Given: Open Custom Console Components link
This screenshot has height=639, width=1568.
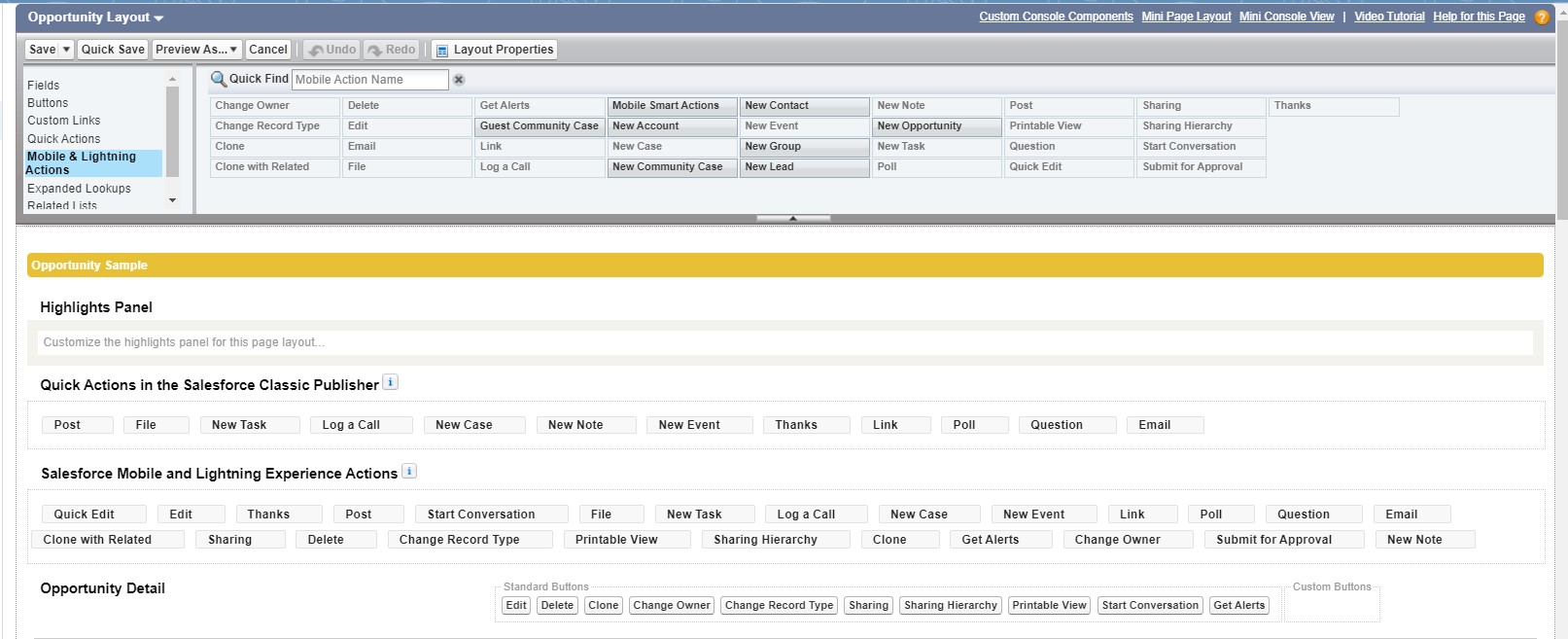Looking at the screenshot, I should (x=1056, y=17).
